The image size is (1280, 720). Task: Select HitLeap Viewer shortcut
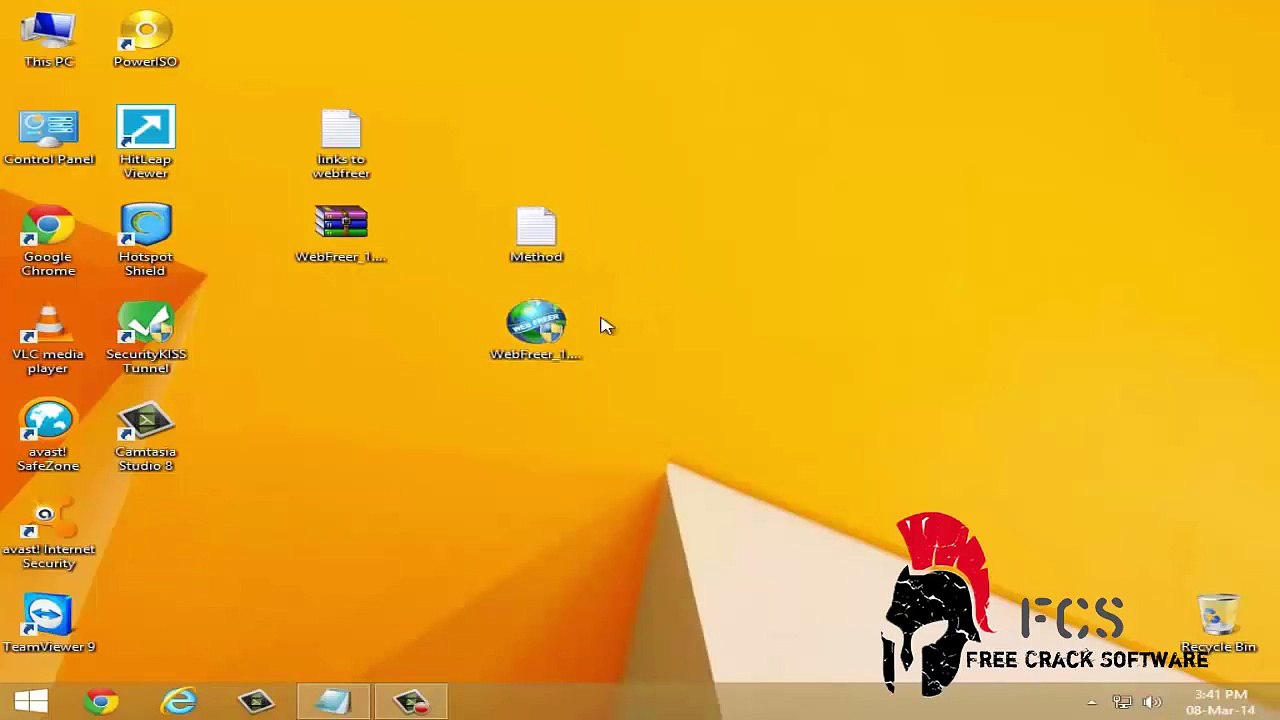(145, 143)
